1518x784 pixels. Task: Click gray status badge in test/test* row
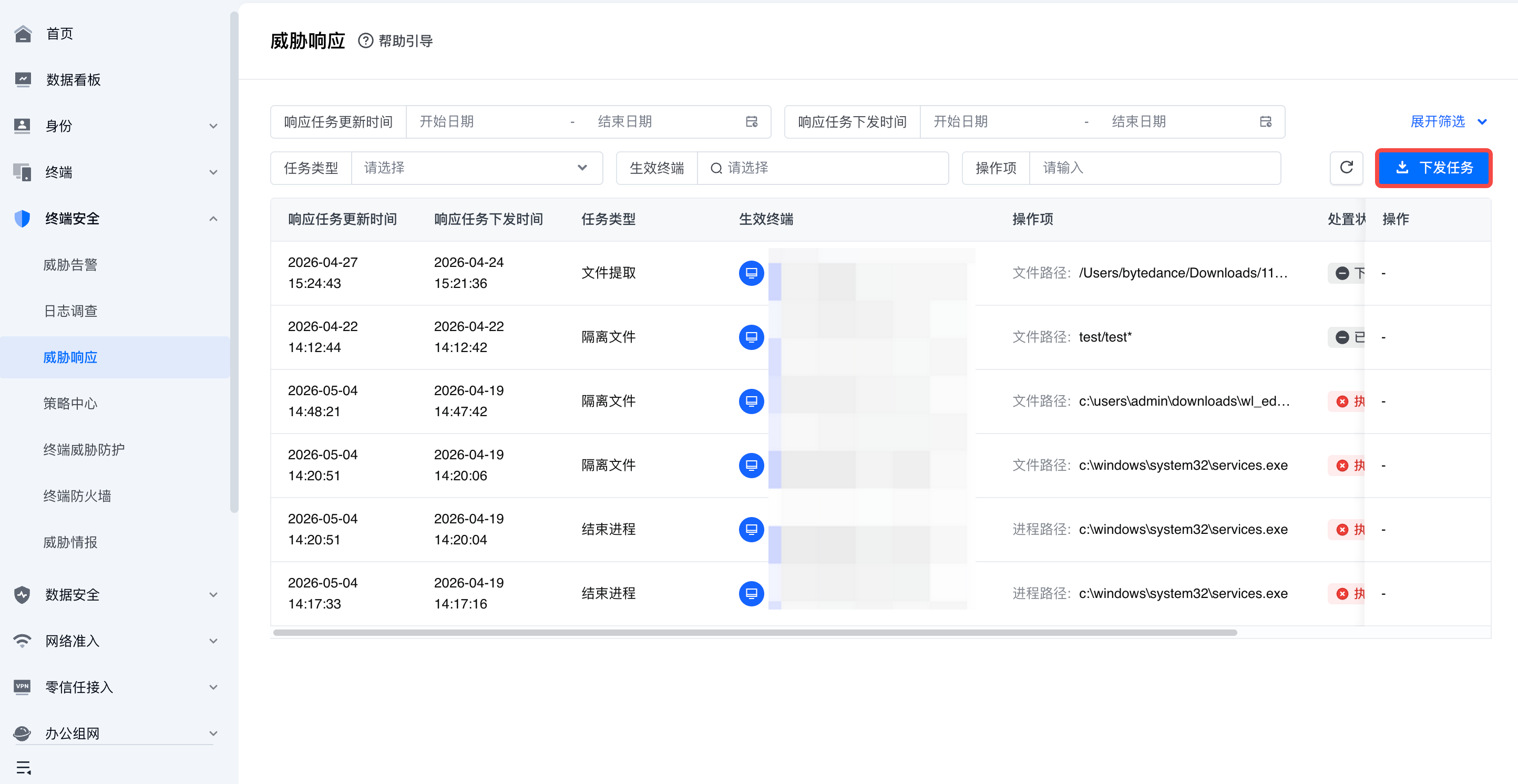[1347, 337]
